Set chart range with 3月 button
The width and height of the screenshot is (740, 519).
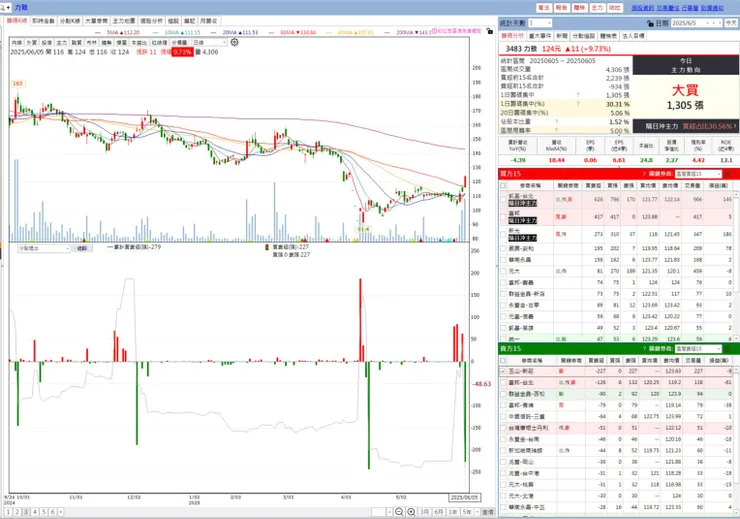tap(424, 512)
